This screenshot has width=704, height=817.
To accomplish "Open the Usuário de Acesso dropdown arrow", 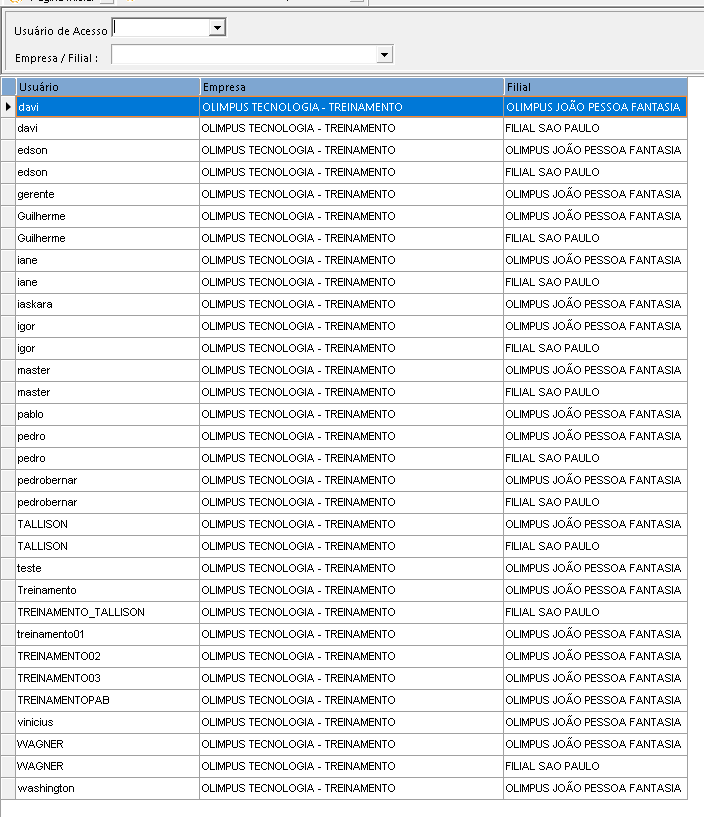I will (x=217, y=27).
